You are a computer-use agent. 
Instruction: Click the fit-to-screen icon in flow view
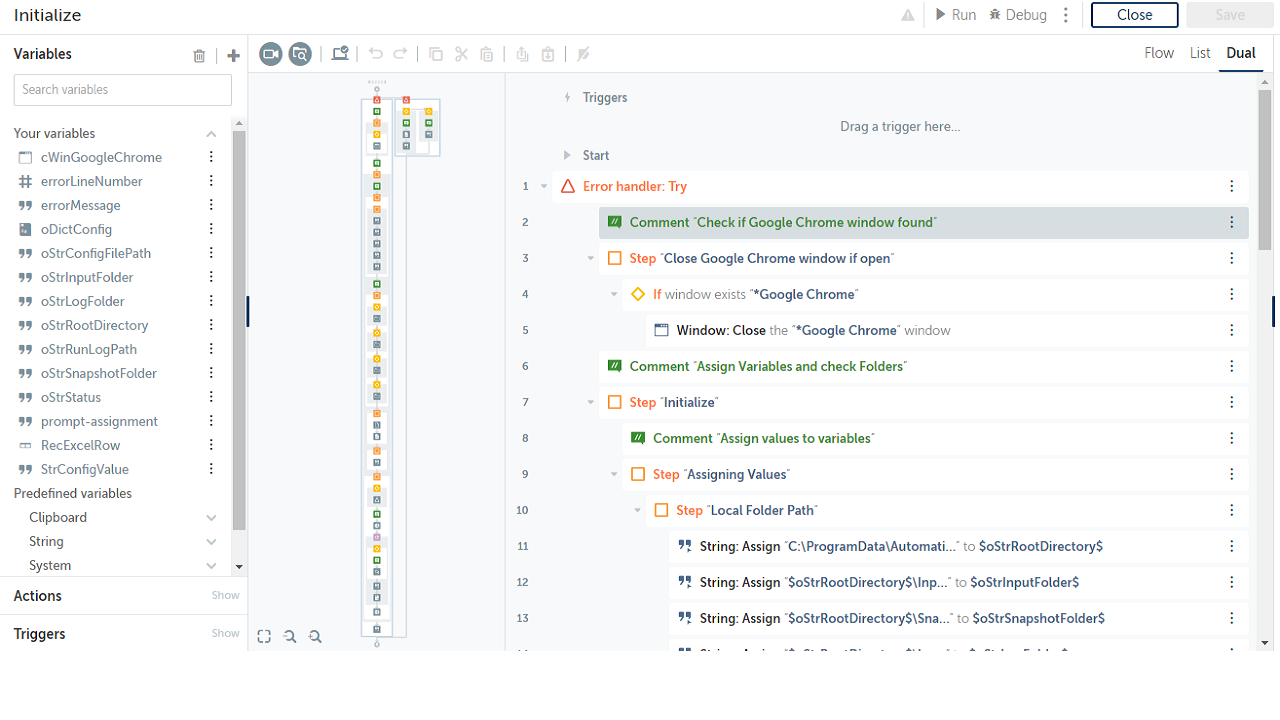pyautogui.click(x=264, y=636)
